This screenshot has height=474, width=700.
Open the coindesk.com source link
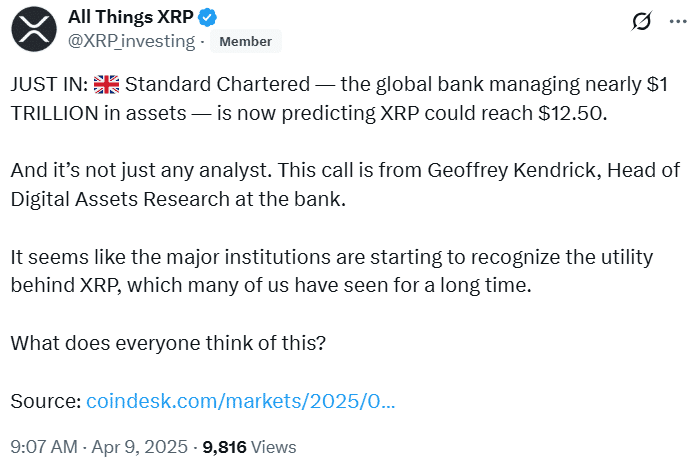coord(240,401)
